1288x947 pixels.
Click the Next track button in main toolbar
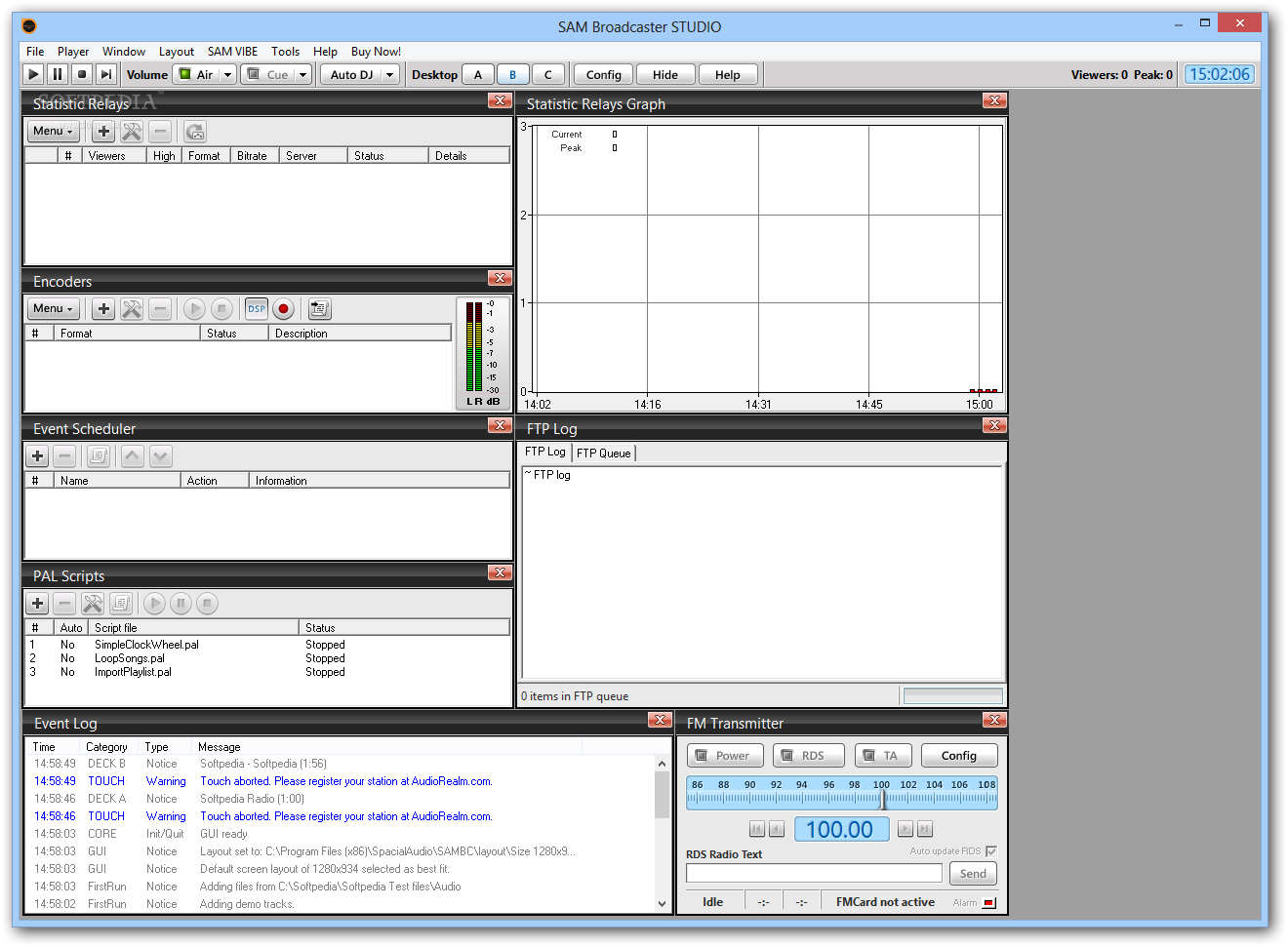coord(106,74)
